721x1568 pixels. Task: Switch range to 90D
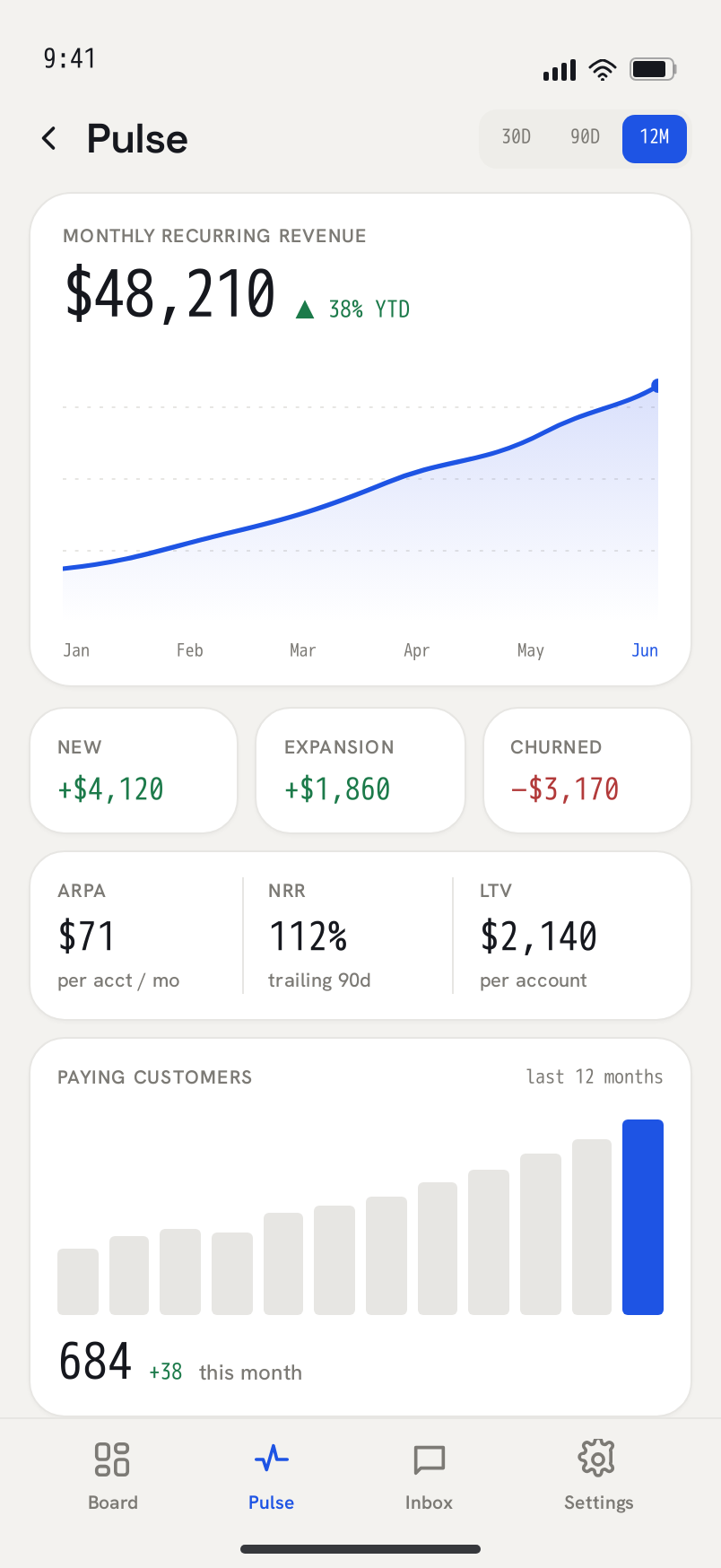pos(586,137)
